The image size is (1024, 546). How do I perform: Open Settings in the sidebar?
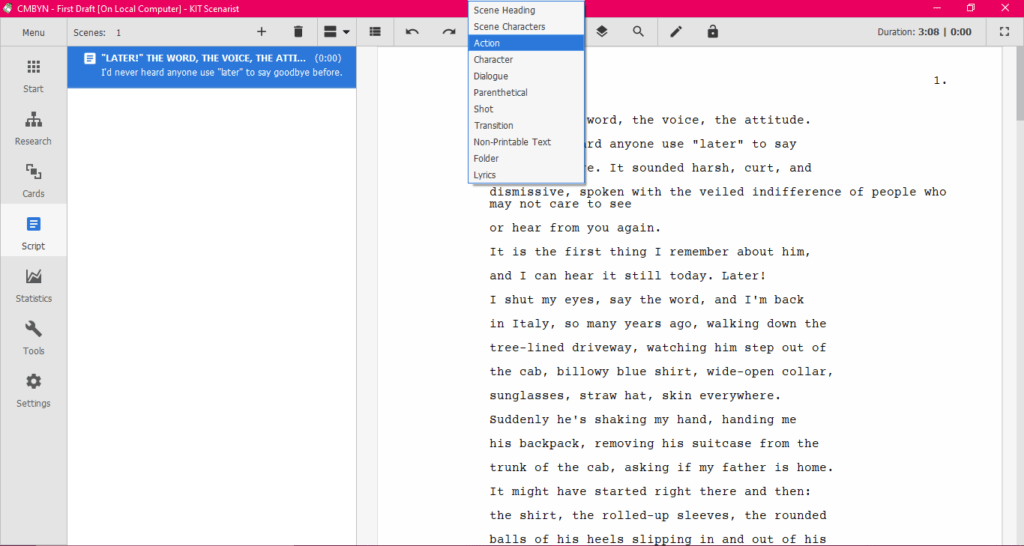pyautogui.click(x=33, y=390)
